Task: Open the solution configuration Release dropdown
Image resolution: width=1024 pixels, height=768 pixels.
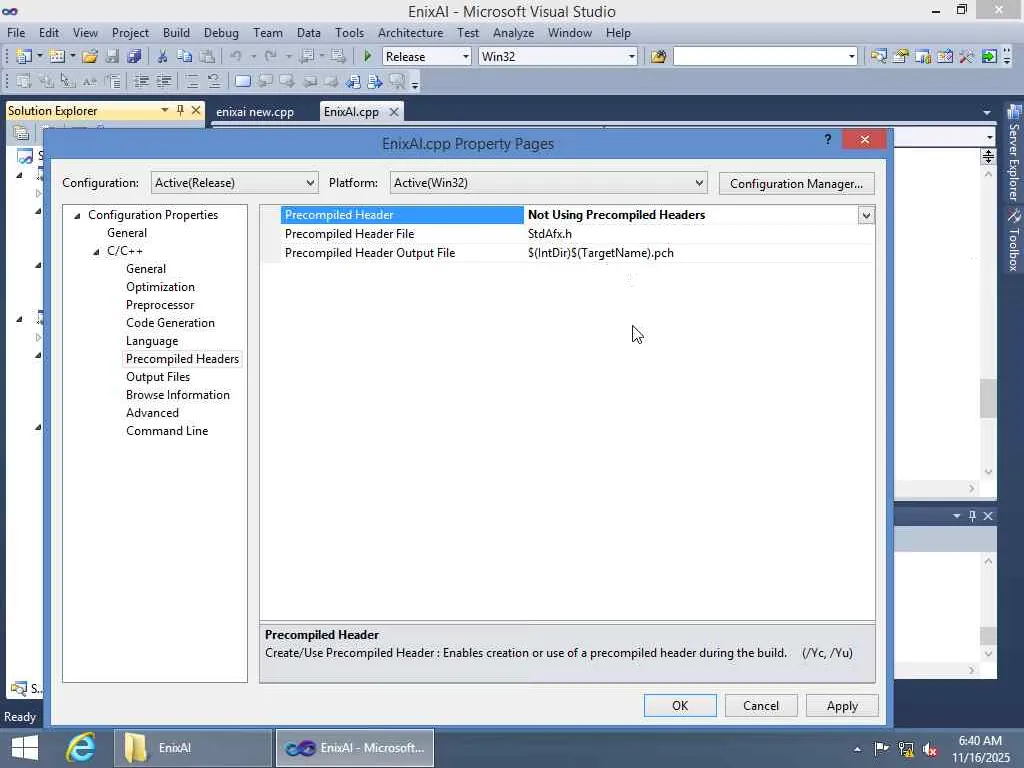Action: 466,57
